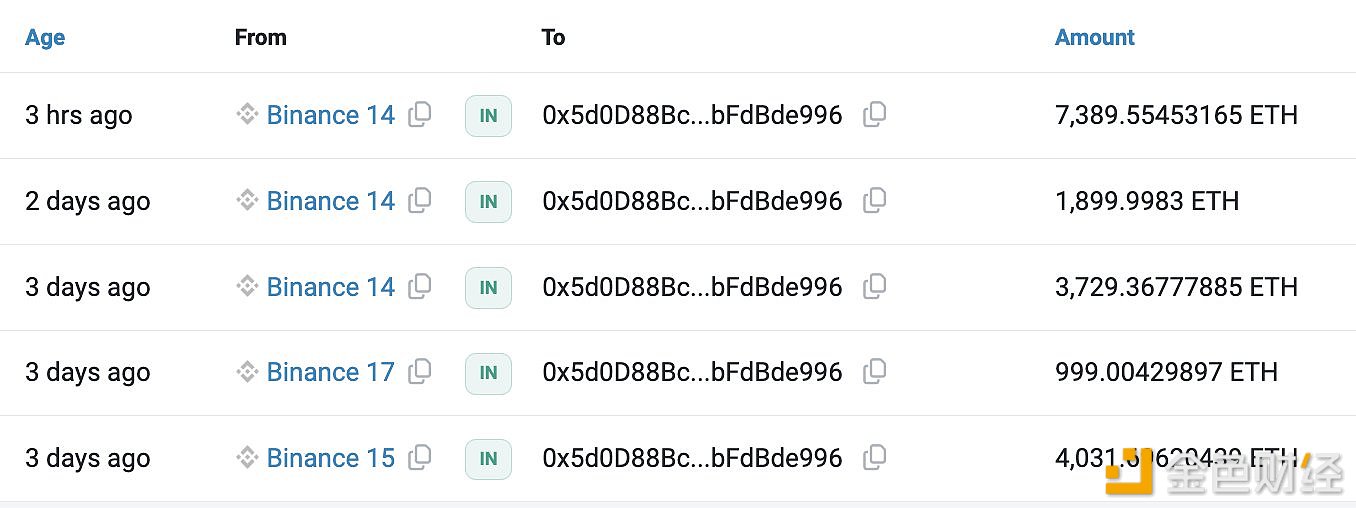The width and height of the screenshot is (1356, 508).
Task: Copy the To address in the 3,729.36777885 ETH row
Action: pyautogui.click(x=874, y=286)
